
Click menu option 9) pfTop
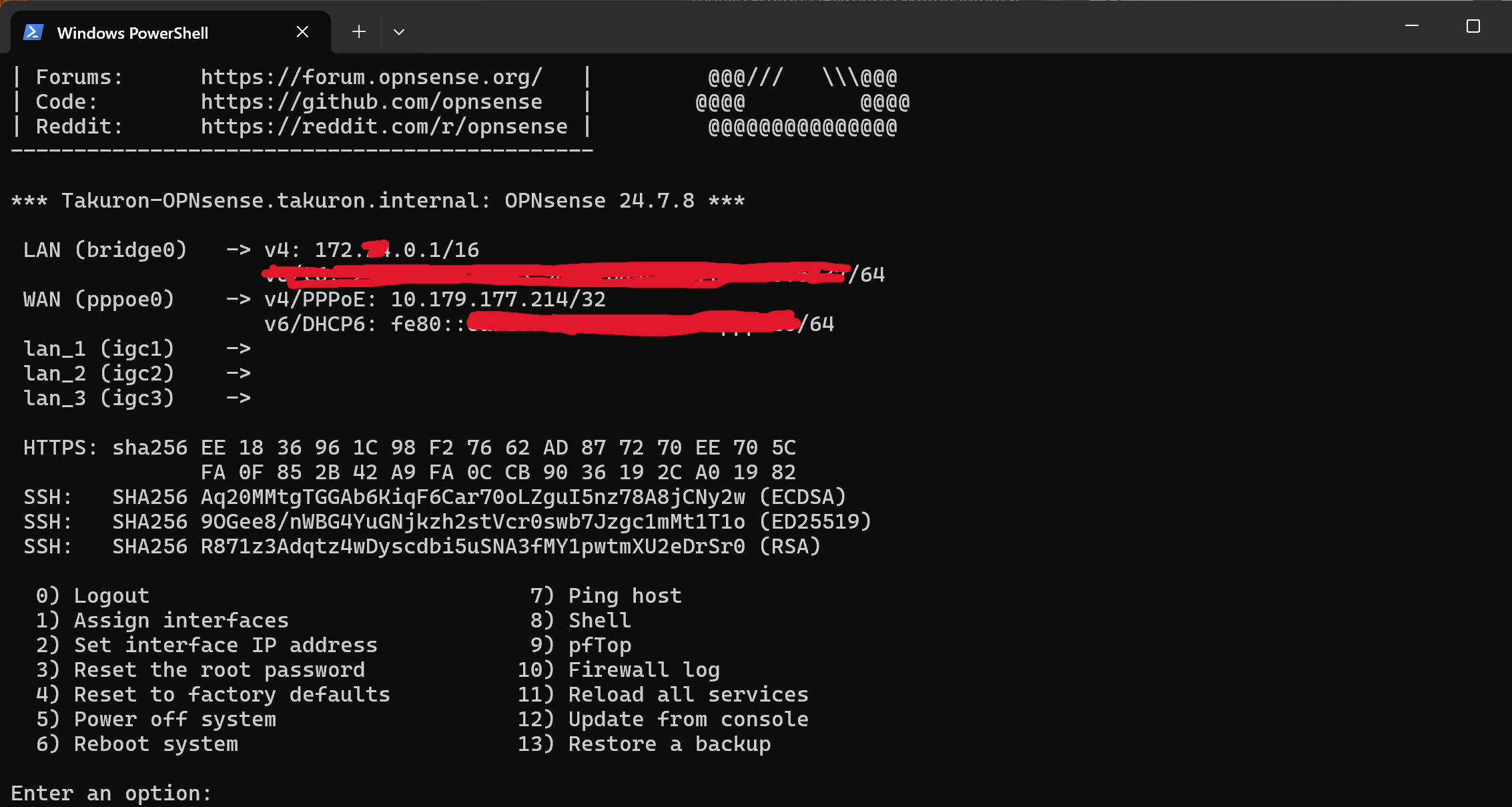581,645
